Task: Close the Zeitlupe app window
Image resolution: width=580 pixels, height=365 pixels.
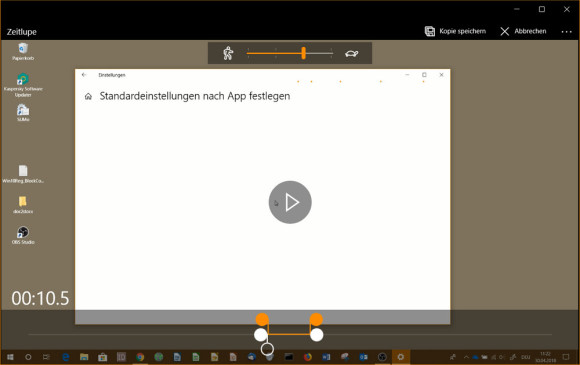Action: pos(567,9)
